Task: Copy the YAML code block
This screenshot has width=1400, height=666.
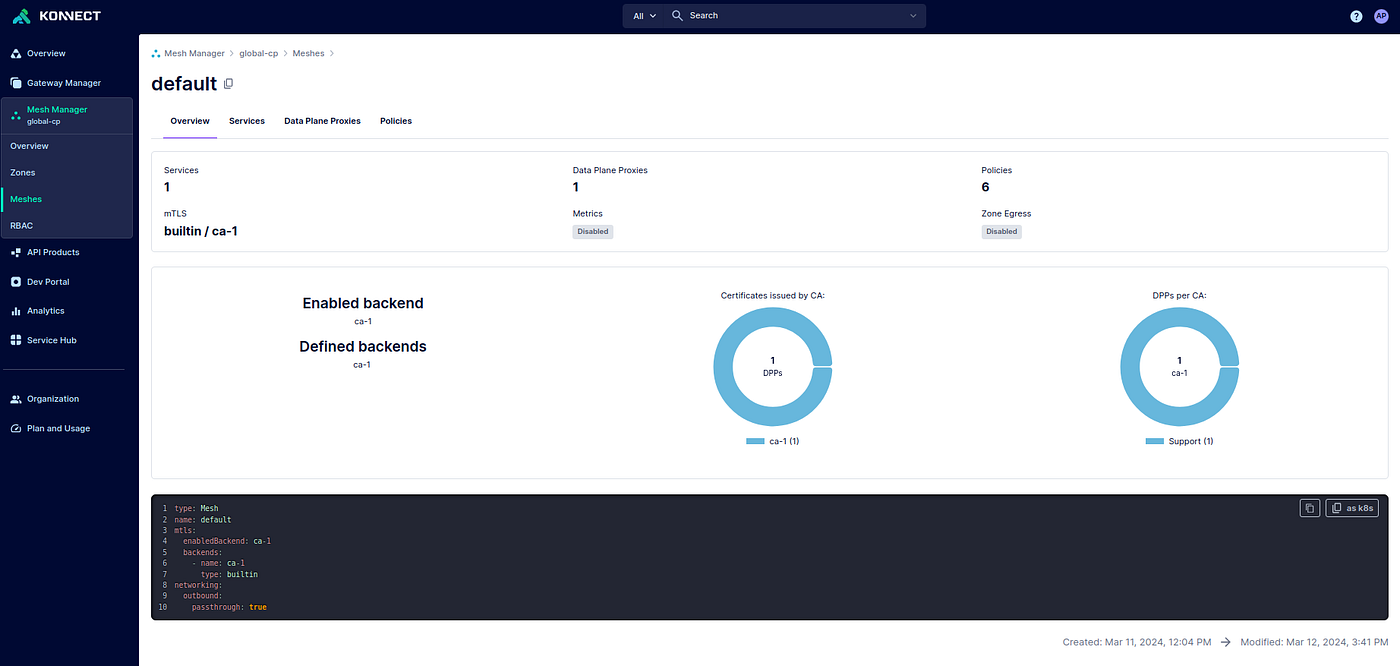Action: [1309, 508]
